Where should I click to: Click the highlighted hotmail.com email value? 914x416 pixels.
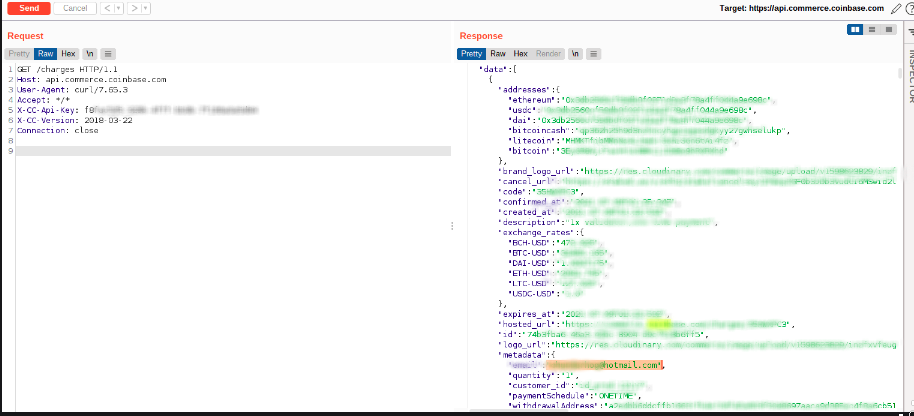(606, 365)
